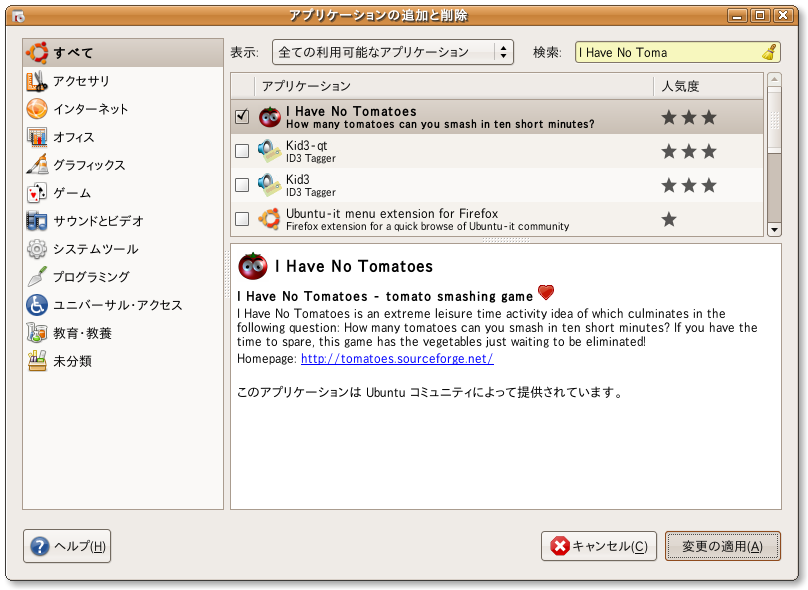
Task: Click the single-star rating of the Ubuntu-it row
Action: [669, 220]
